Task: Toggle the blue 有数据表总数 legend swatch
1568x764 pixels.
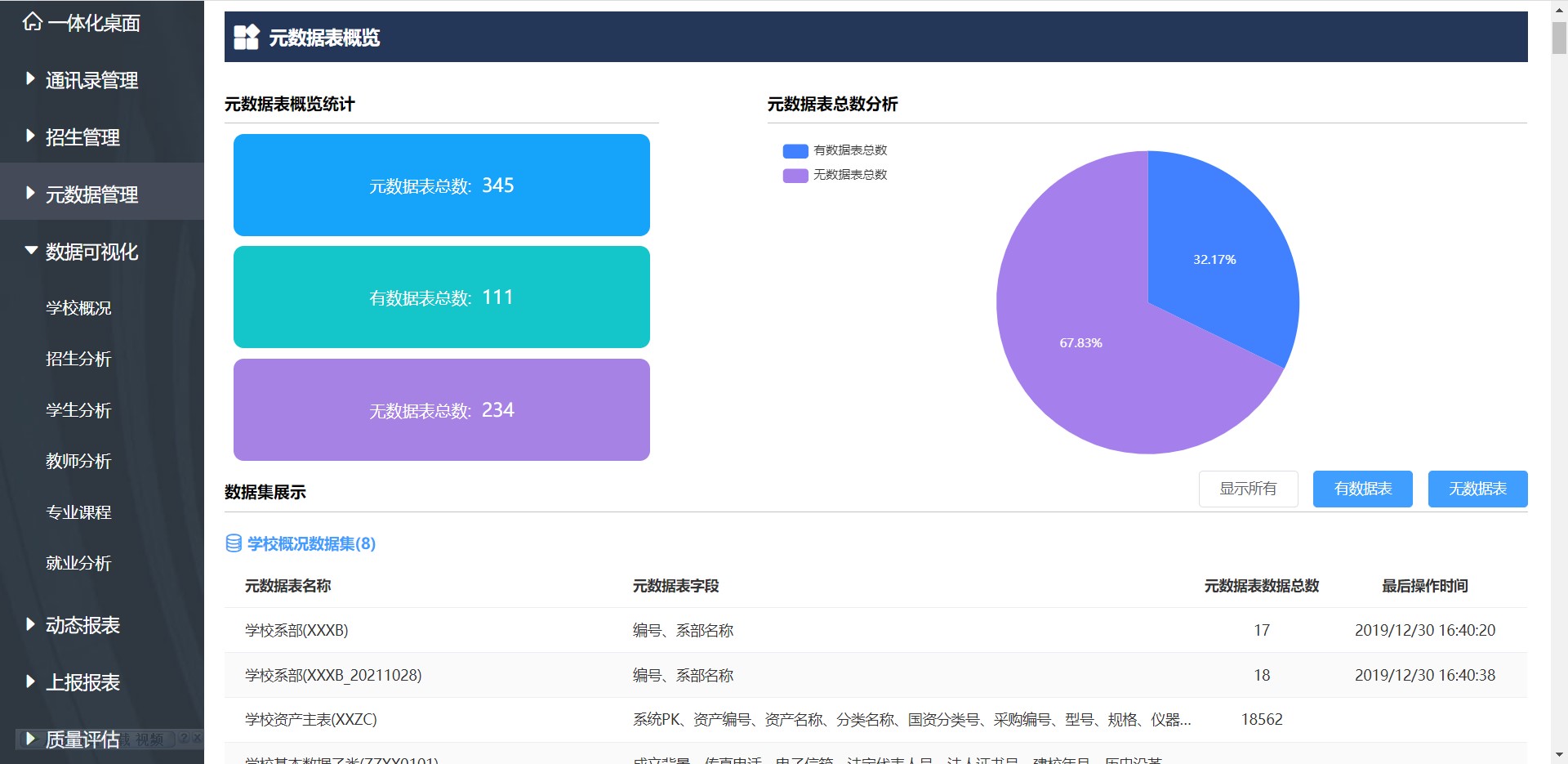Action: tap(795, 150)
